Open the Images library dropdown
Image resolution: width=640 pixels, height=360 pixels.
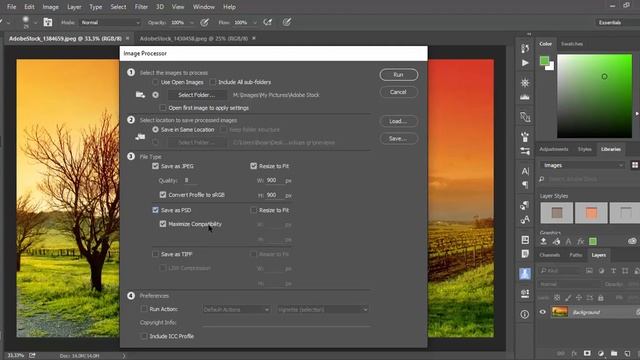[583, 165]
